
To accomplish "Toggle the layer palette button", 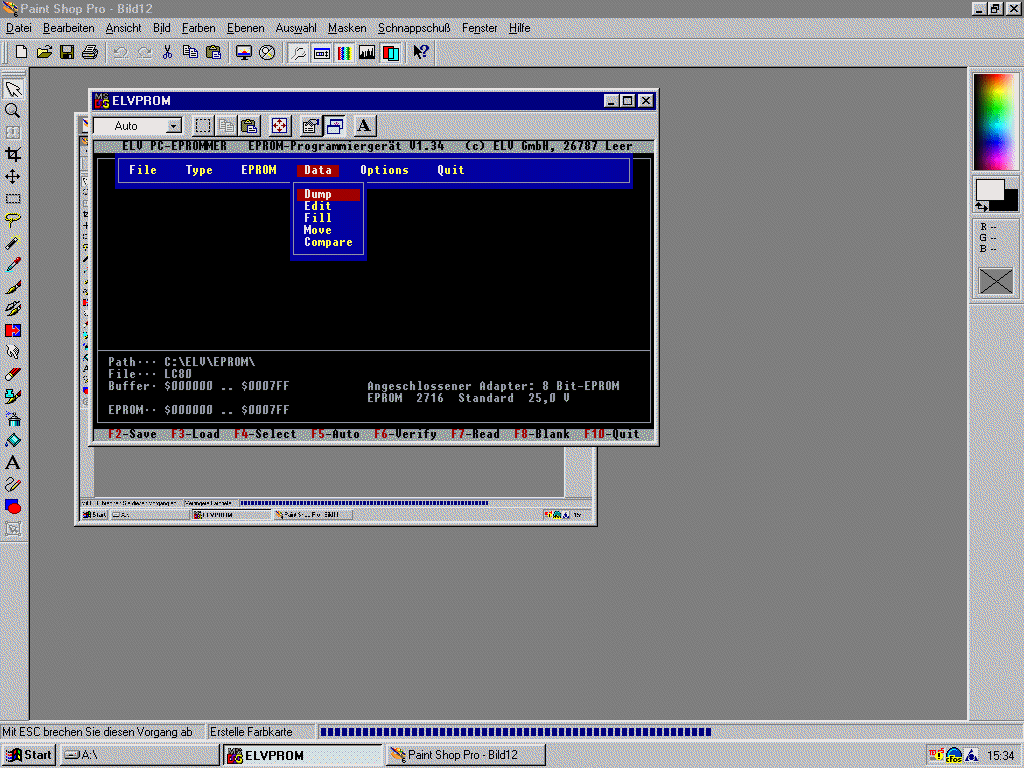I will (391, 52).
